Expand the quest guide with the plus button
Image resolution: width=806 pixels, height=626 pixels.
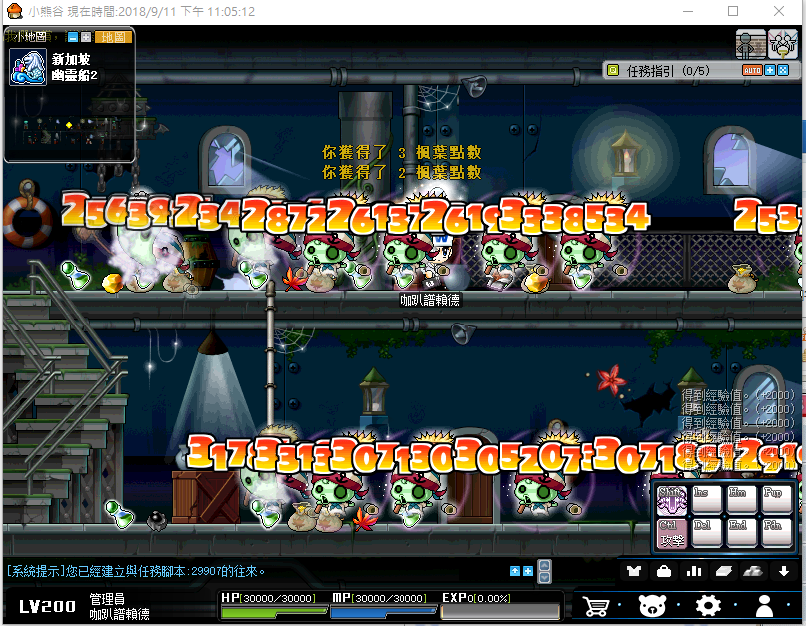(x=770, y=70)
